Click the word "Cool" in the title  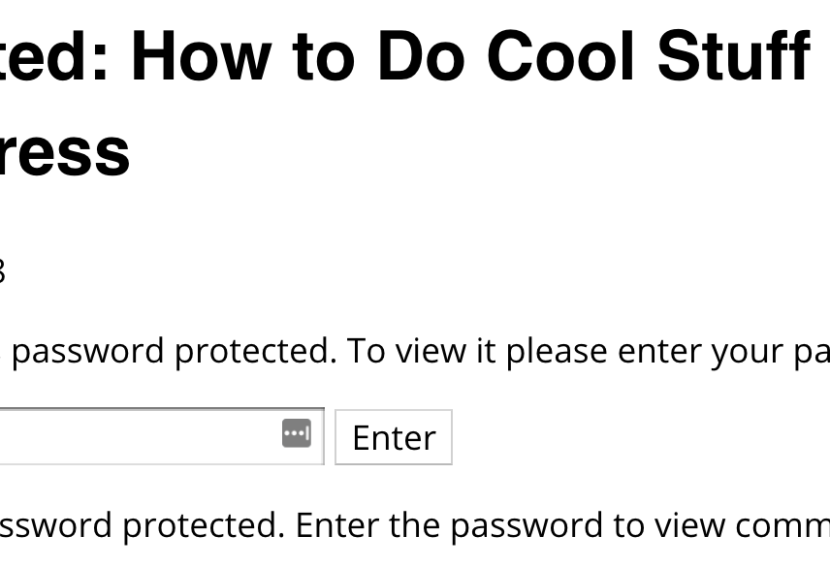pyautogui.click(x=561, y=56)
